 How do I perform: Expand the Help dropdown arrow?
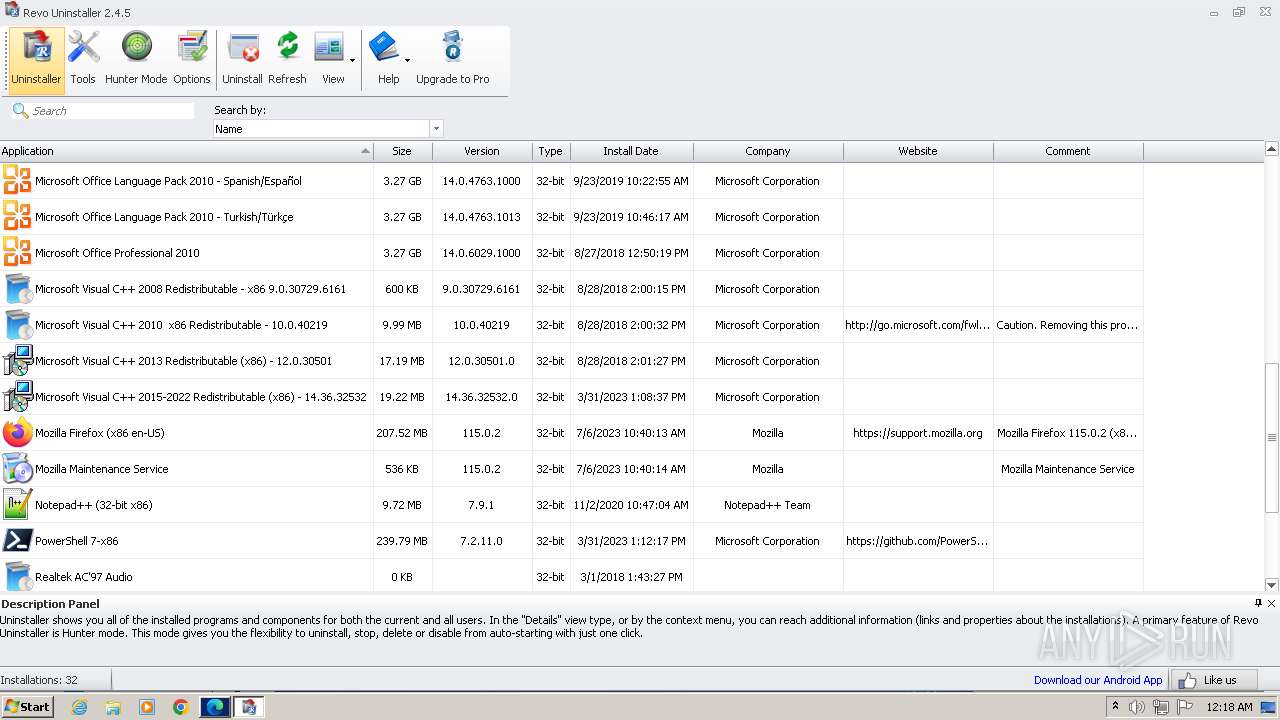(x=407, y=60)
